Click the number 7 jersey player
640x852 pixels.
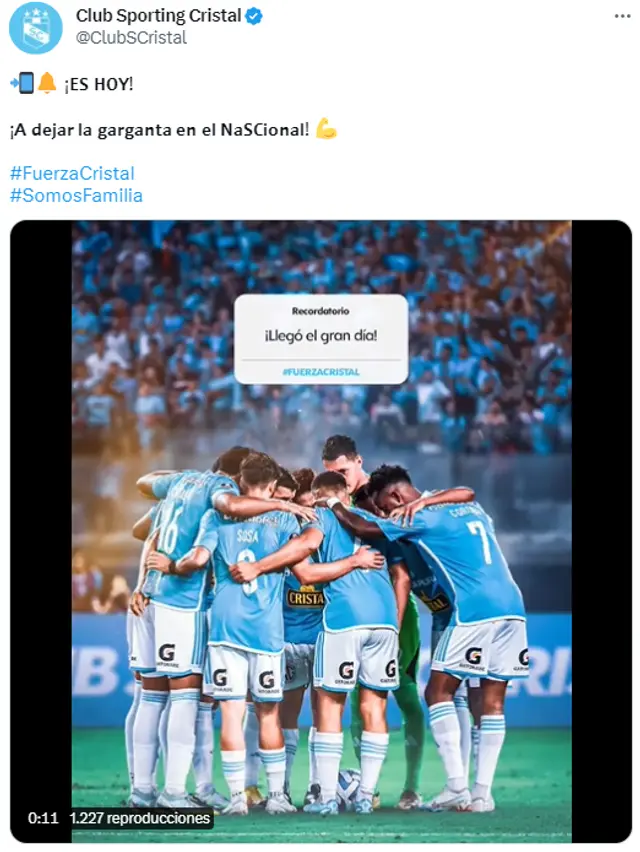(466, 625)
